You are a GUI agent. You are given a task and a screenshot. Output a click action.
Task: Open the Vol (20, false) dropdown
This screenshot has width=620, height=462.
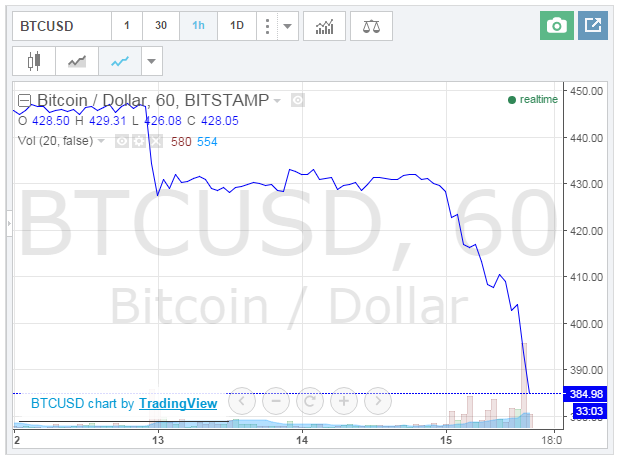101,141
